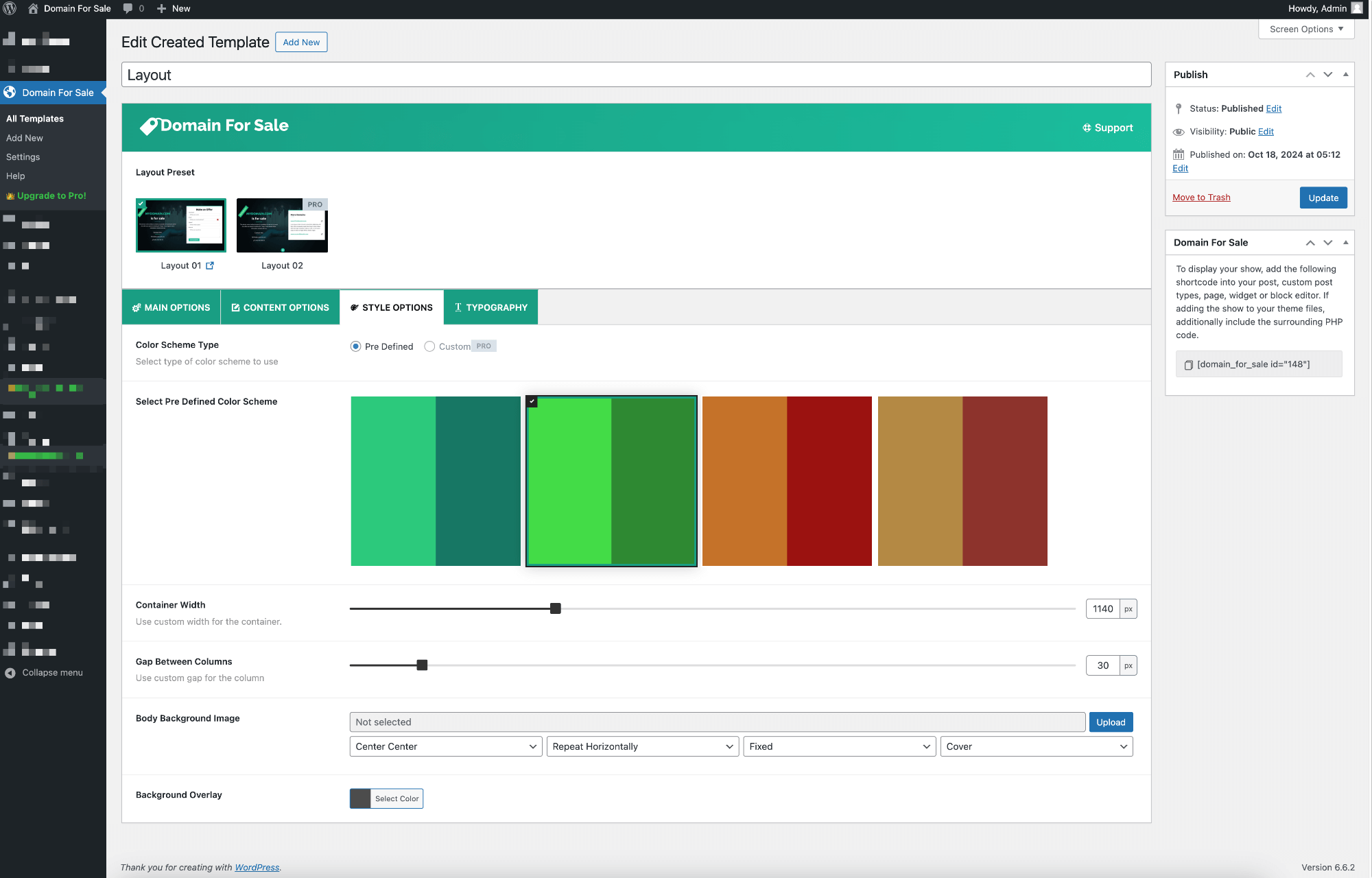Click the WordPress logo icon
This screenshot has width=1372, height=878.
[x=10, y=8]
